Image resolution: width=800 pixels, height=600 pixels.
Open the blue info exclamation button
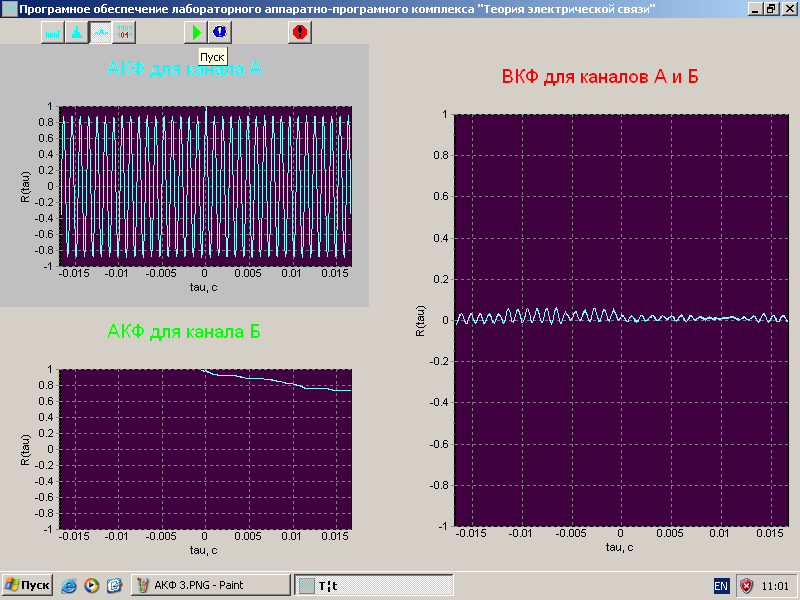(x=220, y=33)
